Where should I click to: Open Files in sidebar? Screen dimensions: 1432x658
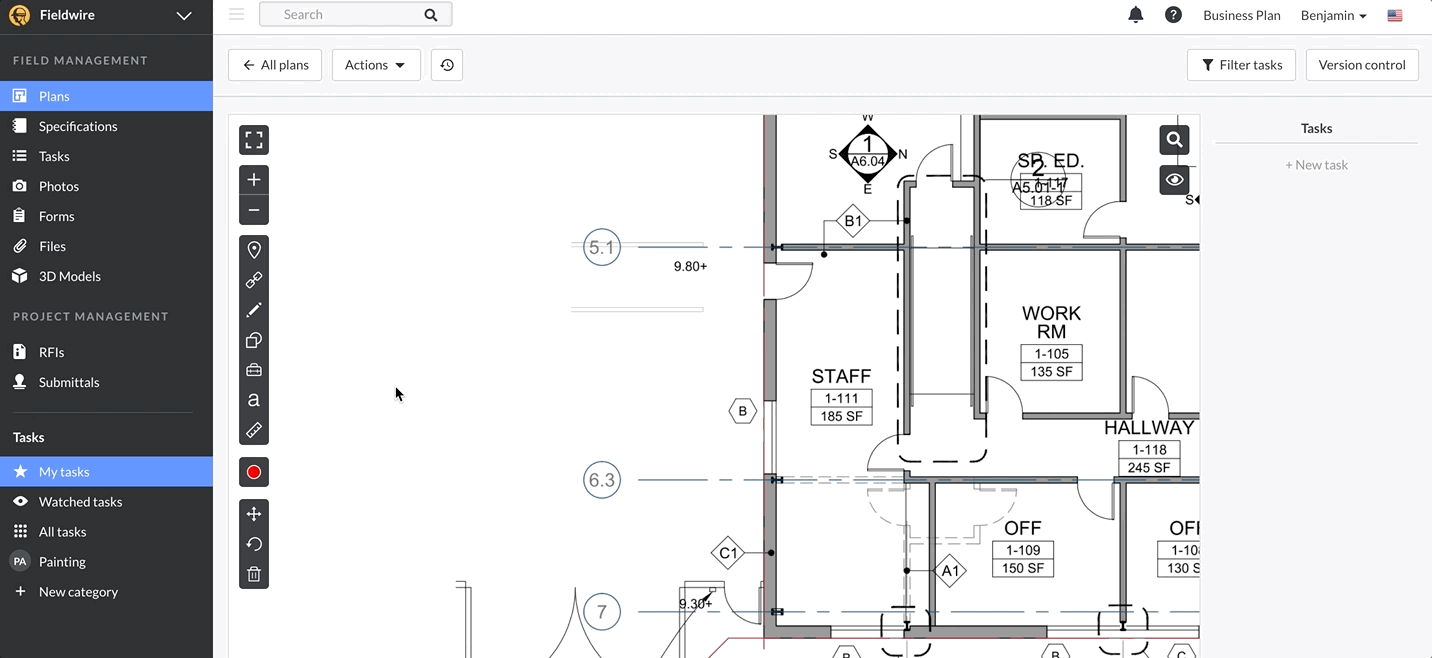[106, 246]
